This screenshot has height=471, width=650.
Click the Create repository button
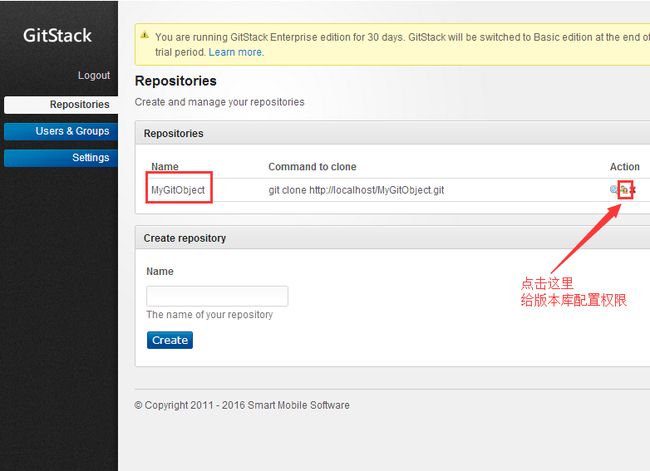click(x=170, y=340)
